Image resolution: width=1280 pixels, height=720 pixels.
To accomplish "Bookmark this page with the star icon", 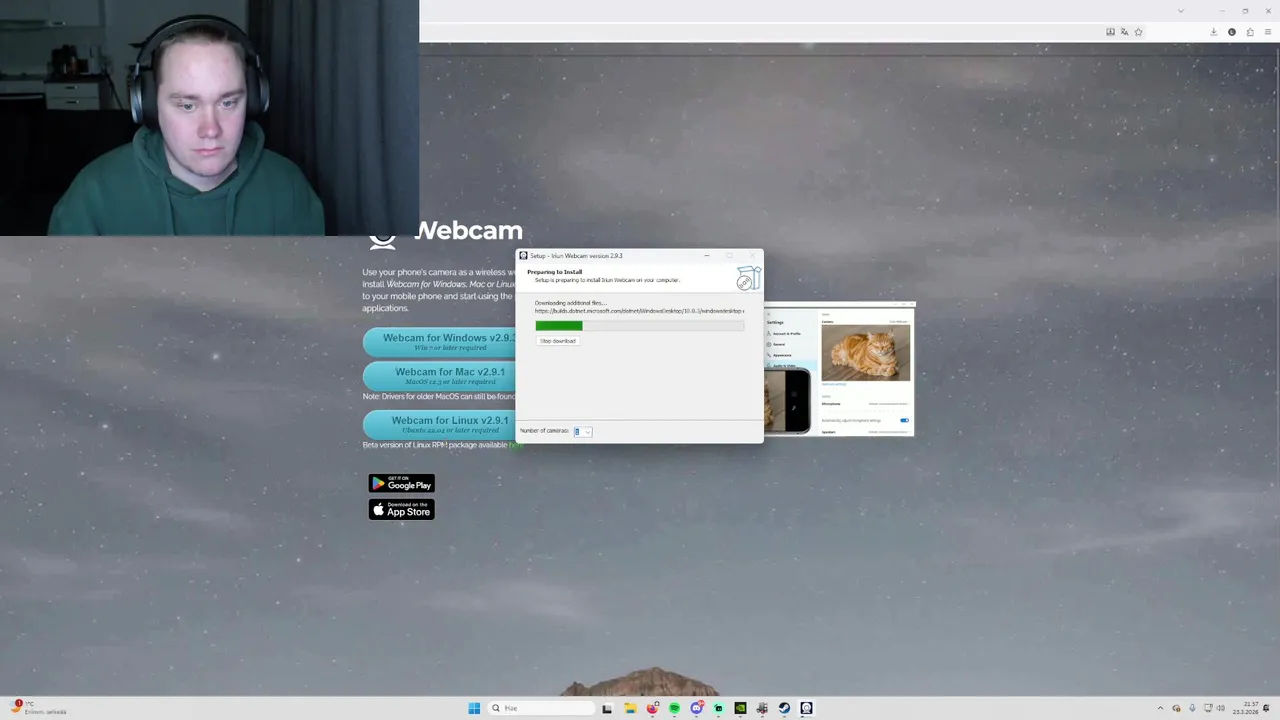I will point(1138,32).
